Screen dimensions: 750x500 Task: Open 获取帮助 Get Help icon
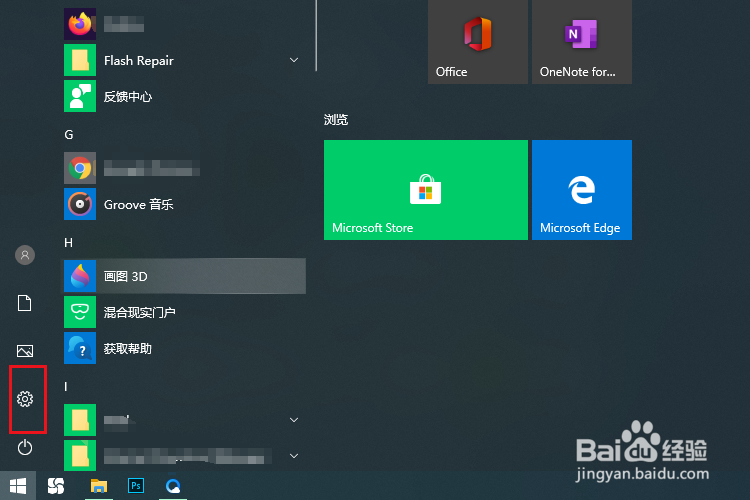(x=80, y=348)
